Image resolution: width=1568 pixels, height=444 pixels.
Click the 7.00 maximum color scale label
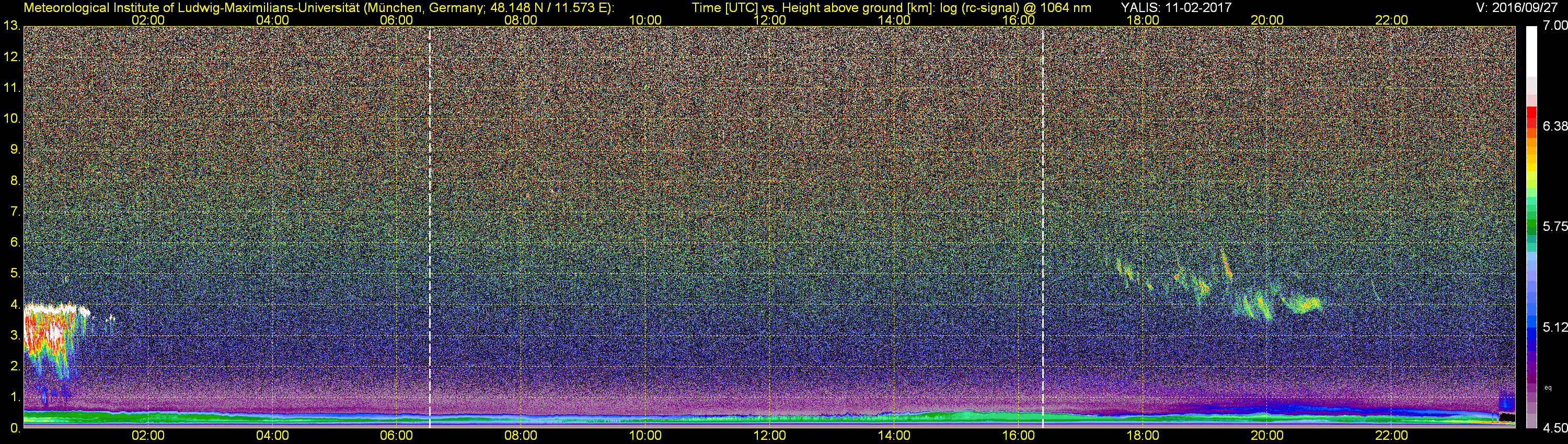click(1554, 26)
